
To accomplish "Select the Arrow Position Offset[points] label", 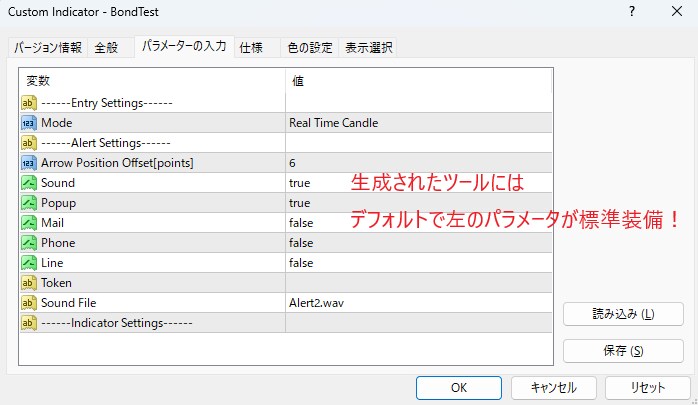I will tap(117, 163).
